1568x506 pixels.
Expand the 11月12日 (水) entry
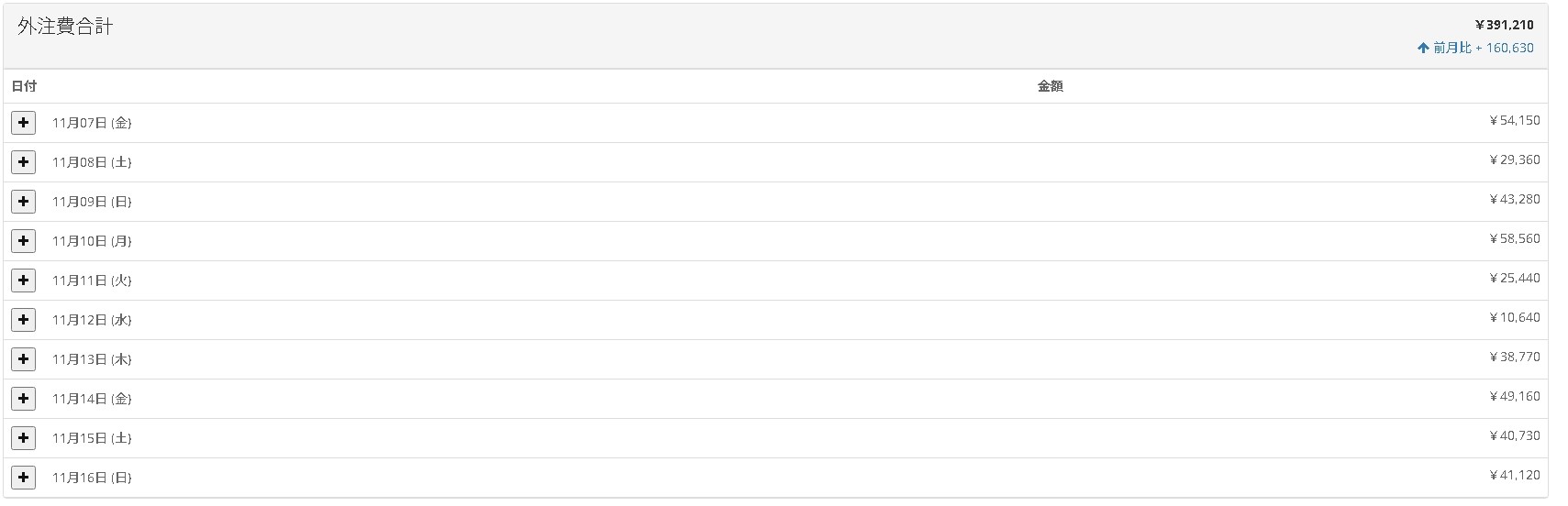click(x=24, y=319)
